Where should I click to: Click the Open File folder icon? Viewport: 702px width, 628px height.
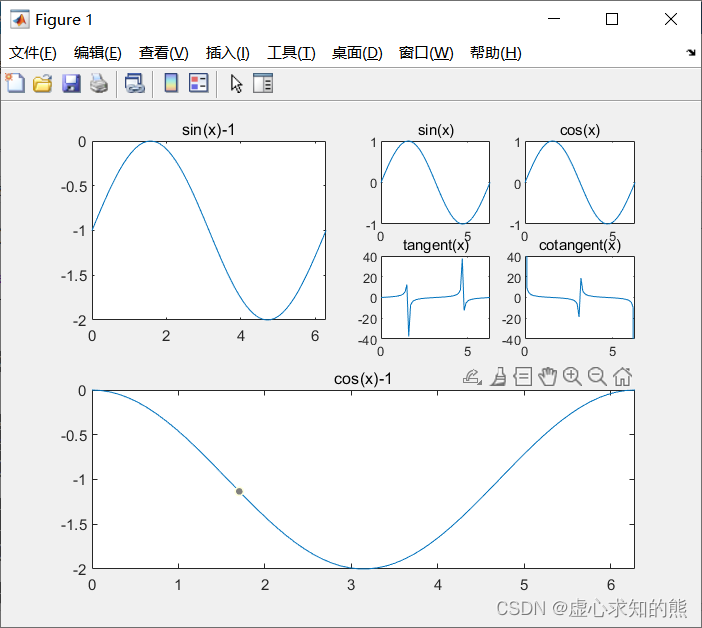43,84
